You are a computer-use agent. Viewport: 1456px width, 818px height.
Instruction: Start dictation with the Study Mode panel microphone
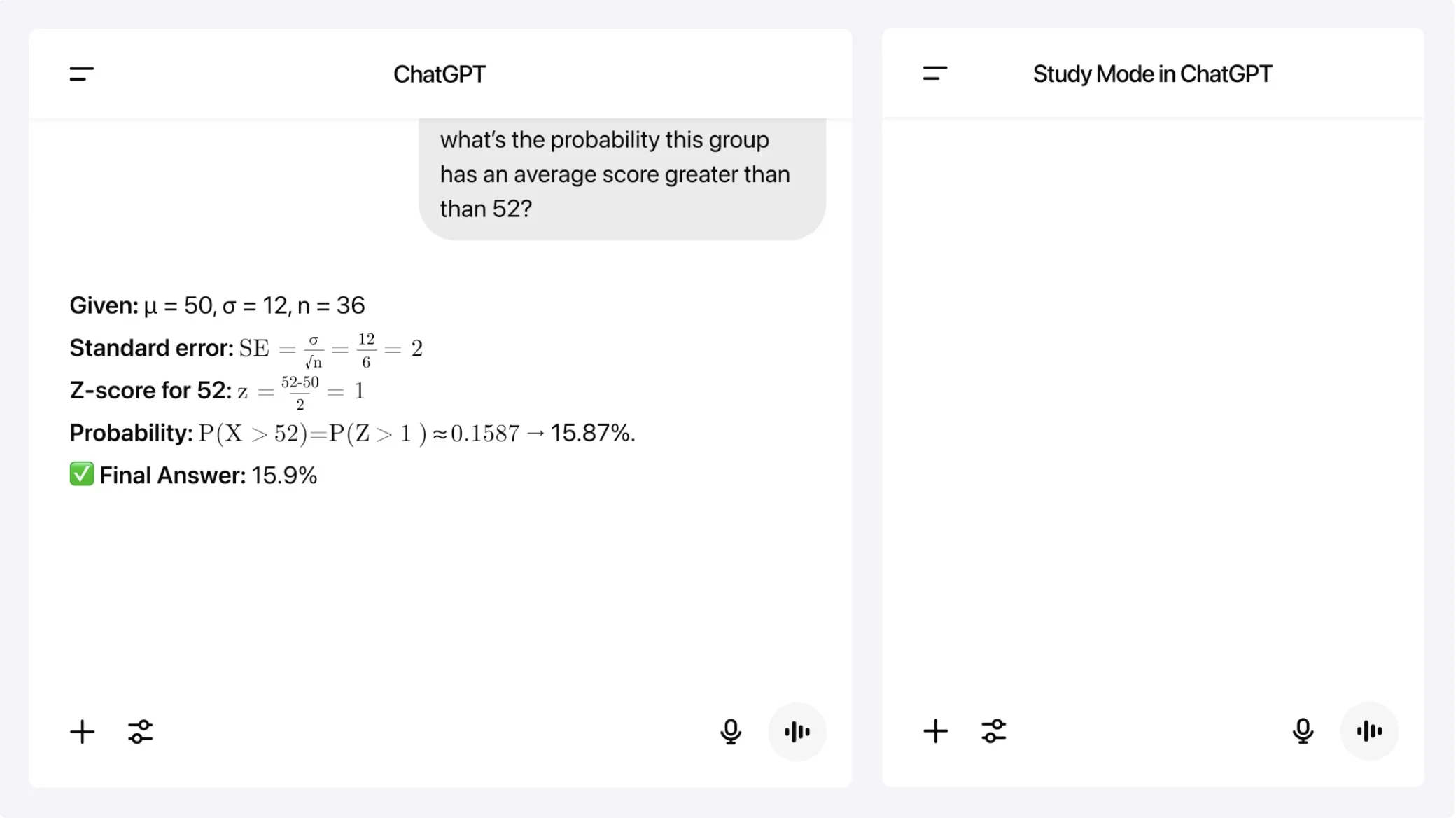coord(1303,731)
